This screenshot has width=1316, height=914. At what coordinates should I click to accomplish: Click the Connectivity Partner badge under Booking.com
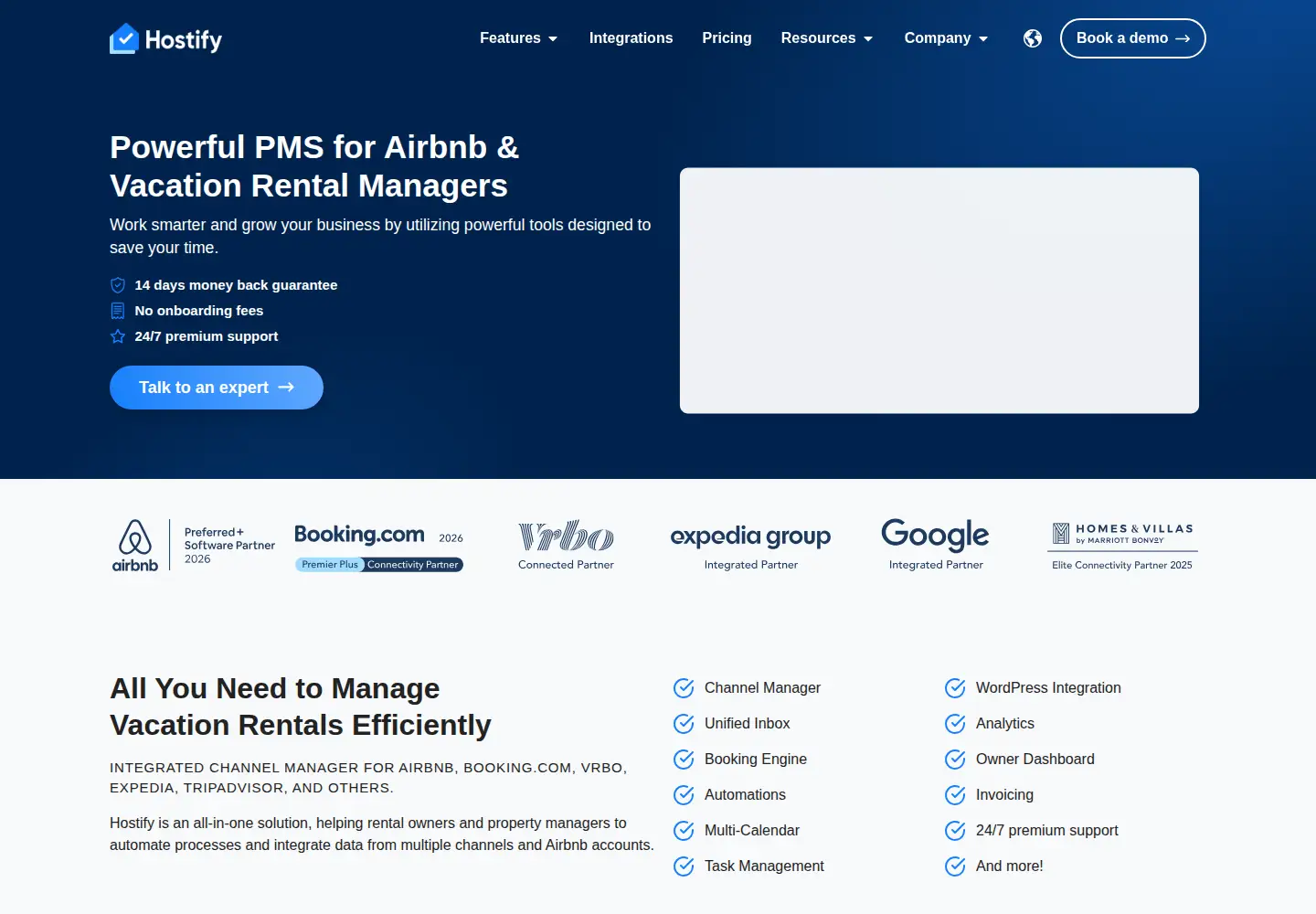pos(413,565)
